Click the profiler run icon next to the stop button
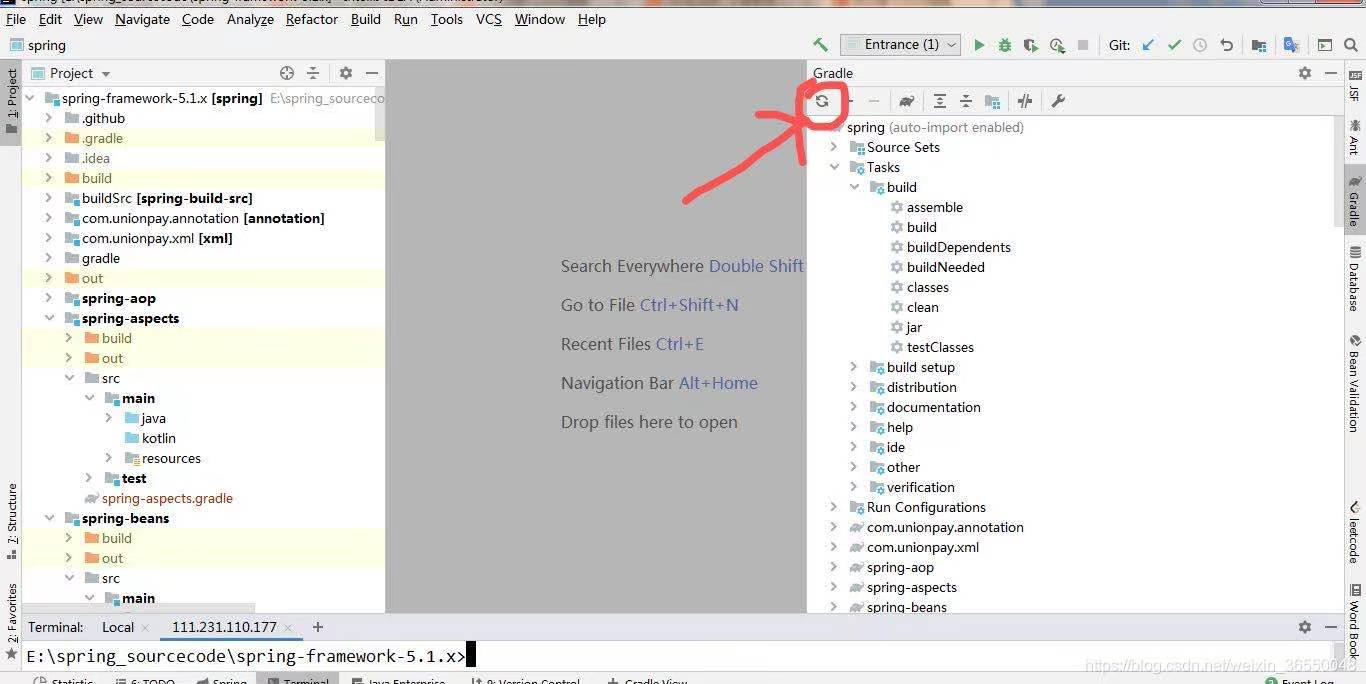 pos(1057,45)
